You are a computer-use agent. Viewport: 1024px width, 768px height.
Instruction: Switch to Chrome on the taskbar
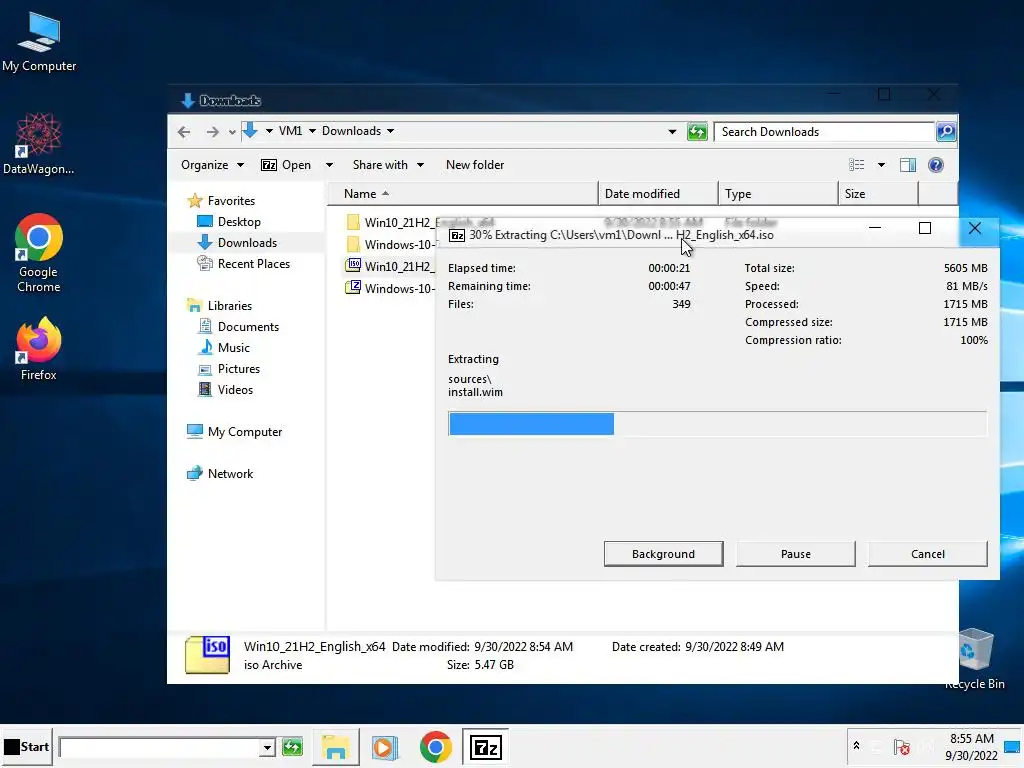[x=436, y=747]
